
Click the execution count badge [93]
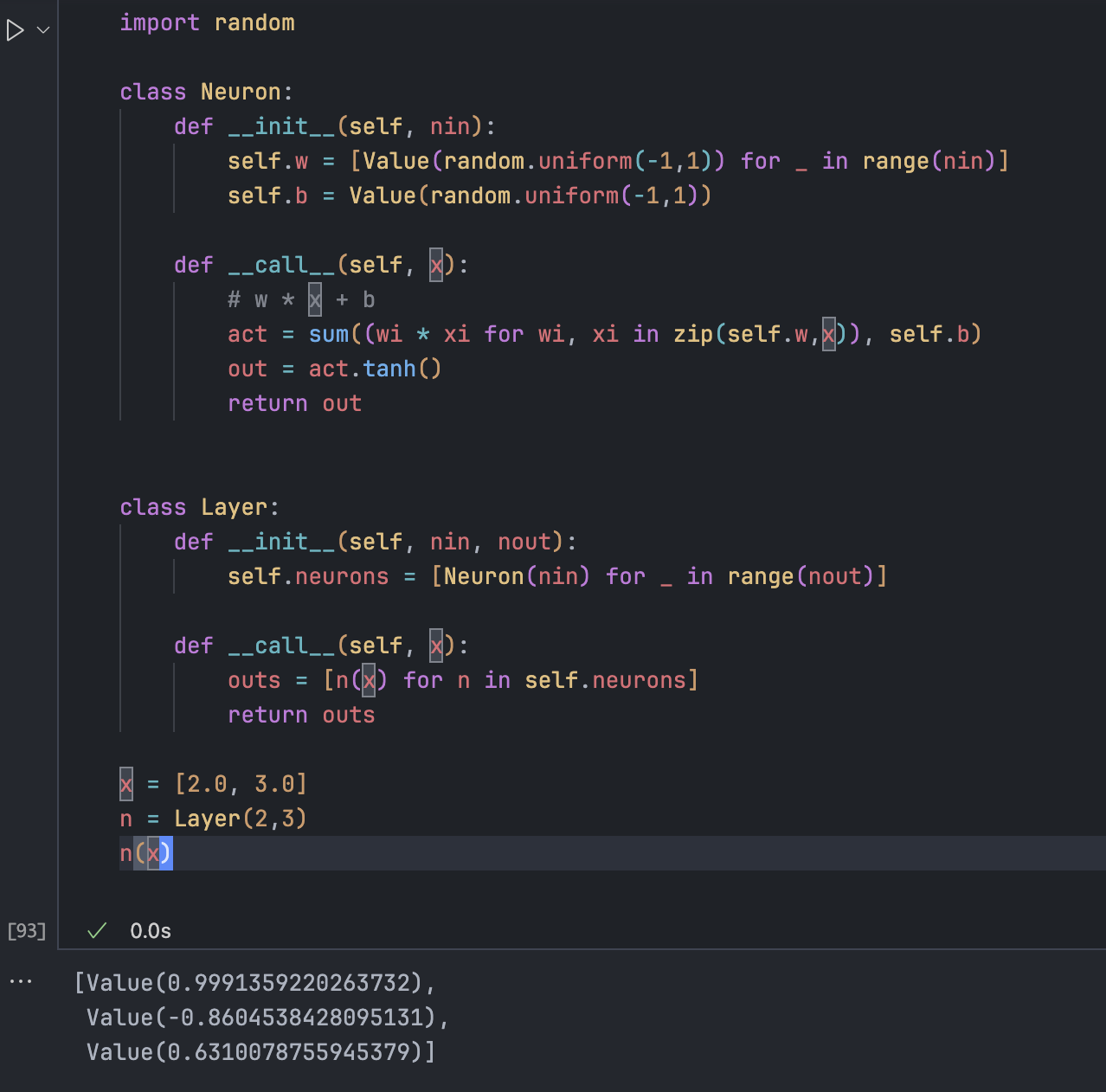[26, 931]
